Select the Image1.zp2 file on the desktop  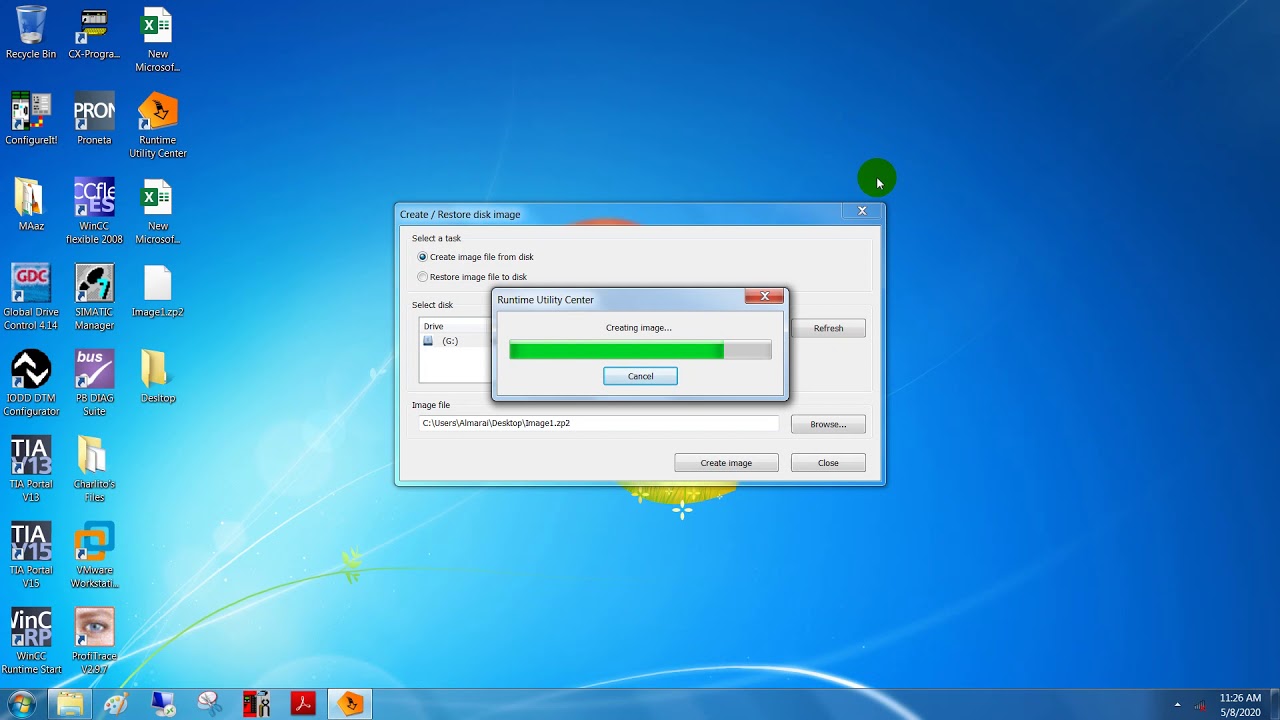pos(157,291)
